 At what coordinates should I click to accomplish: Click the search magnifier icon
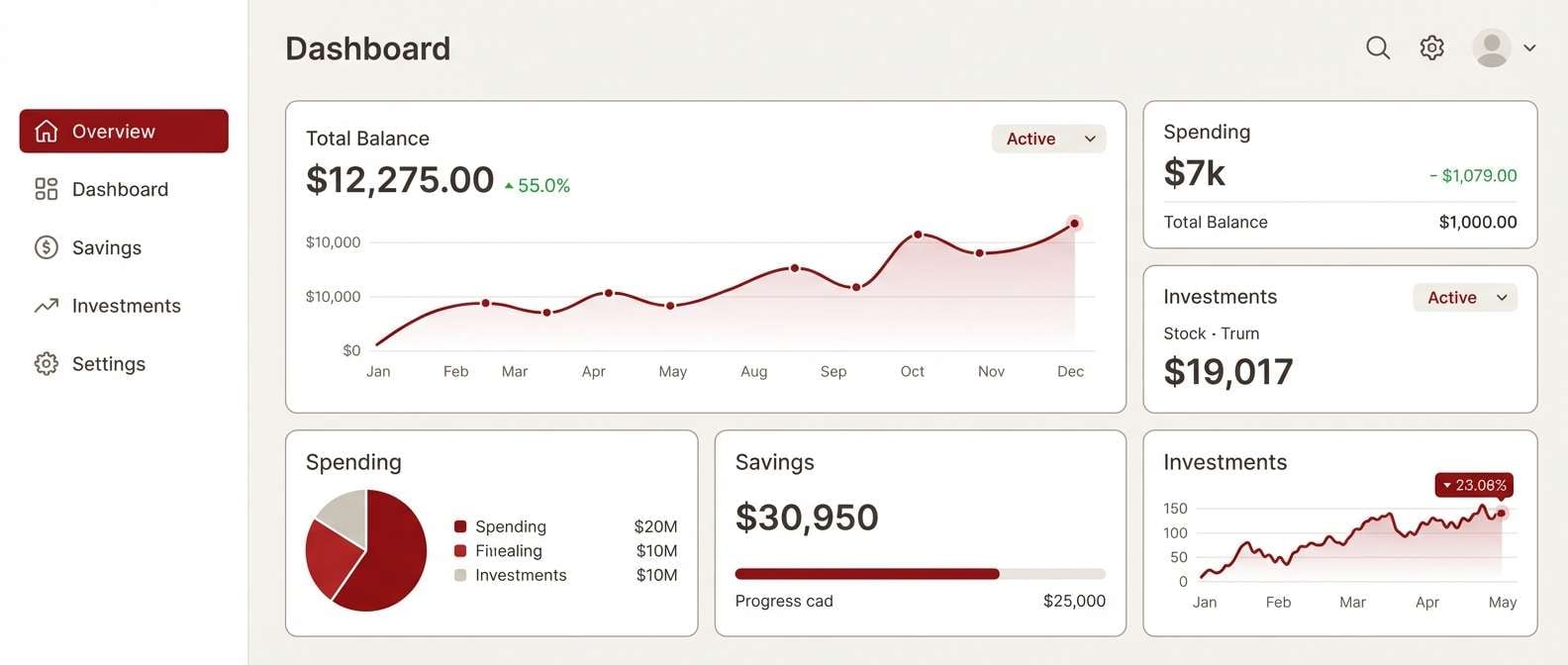[1377, 47]
